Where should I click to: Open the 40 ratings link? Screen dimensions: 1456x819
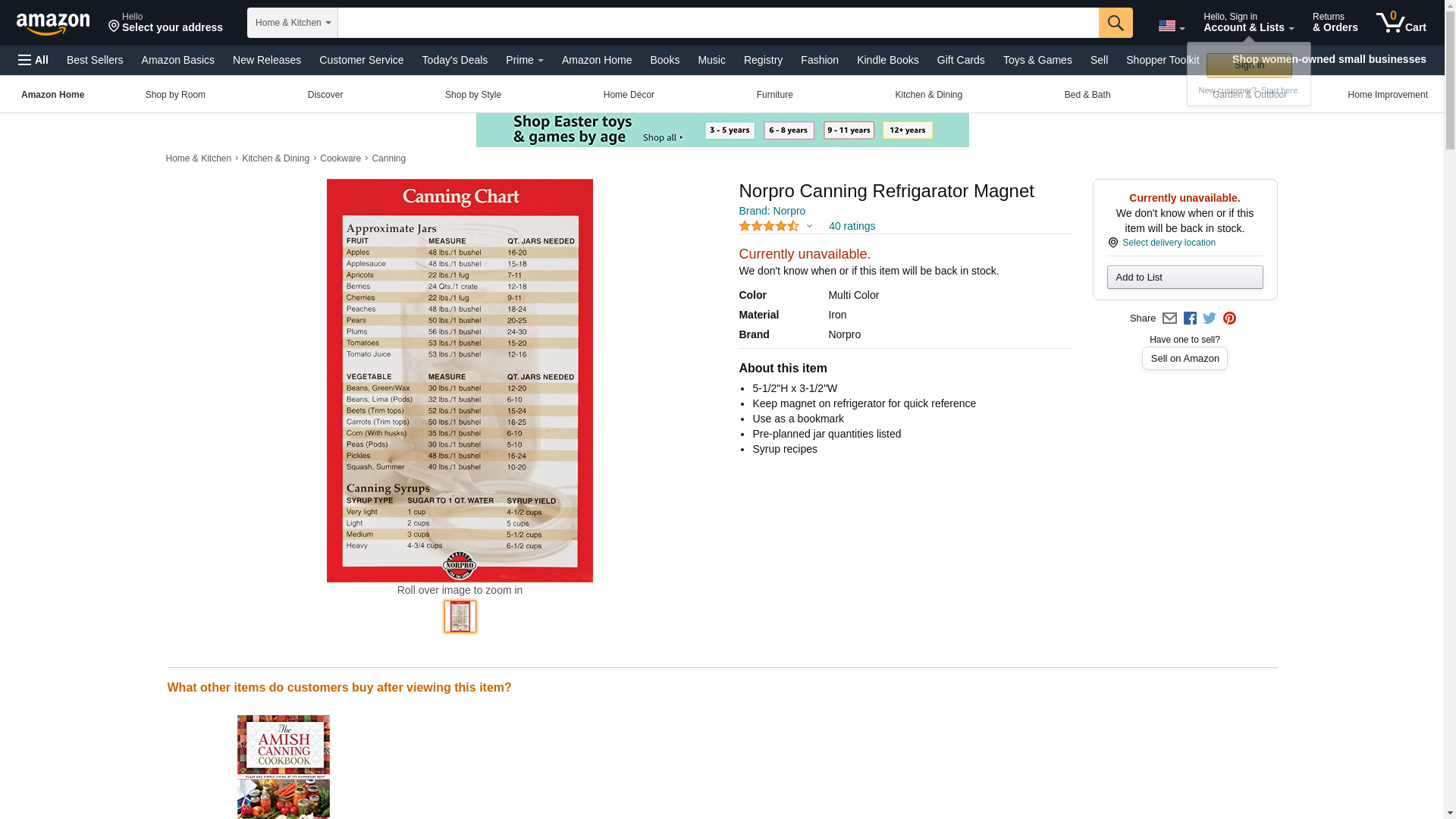852,226
